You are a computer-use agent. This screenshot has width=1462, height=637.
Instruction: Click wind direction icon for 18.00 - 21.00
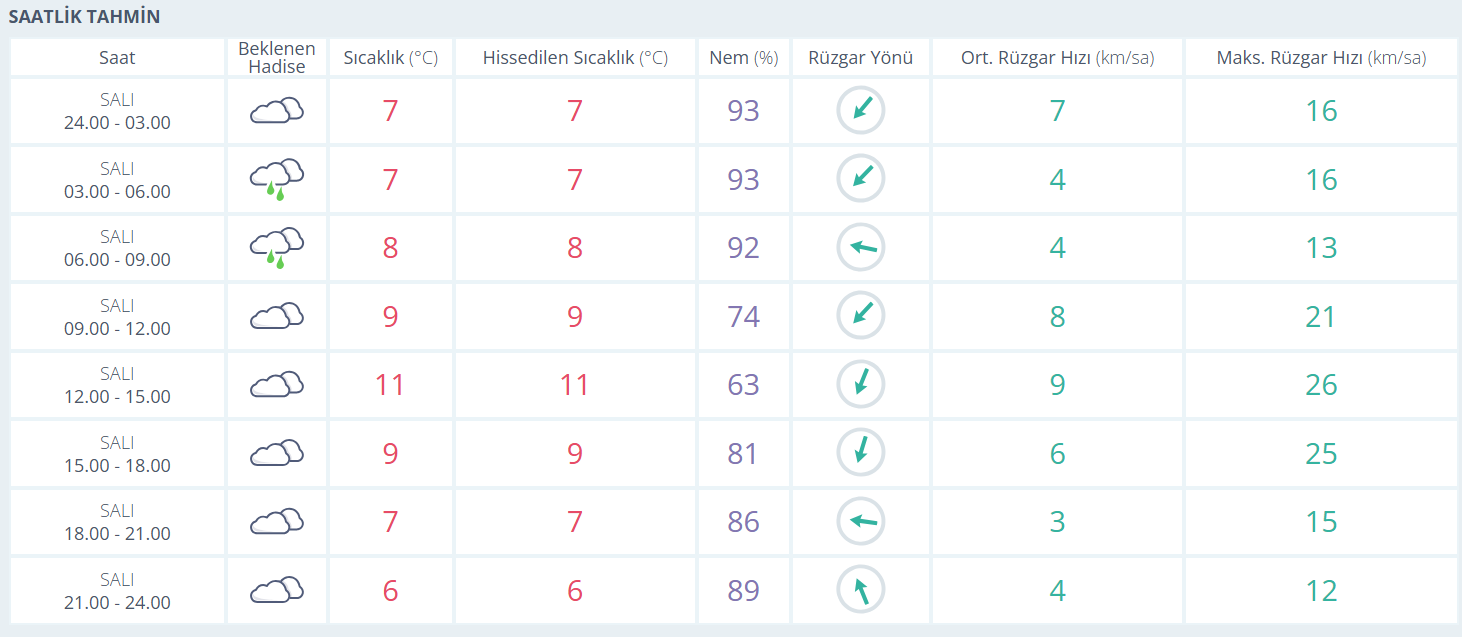pos(861,521)
